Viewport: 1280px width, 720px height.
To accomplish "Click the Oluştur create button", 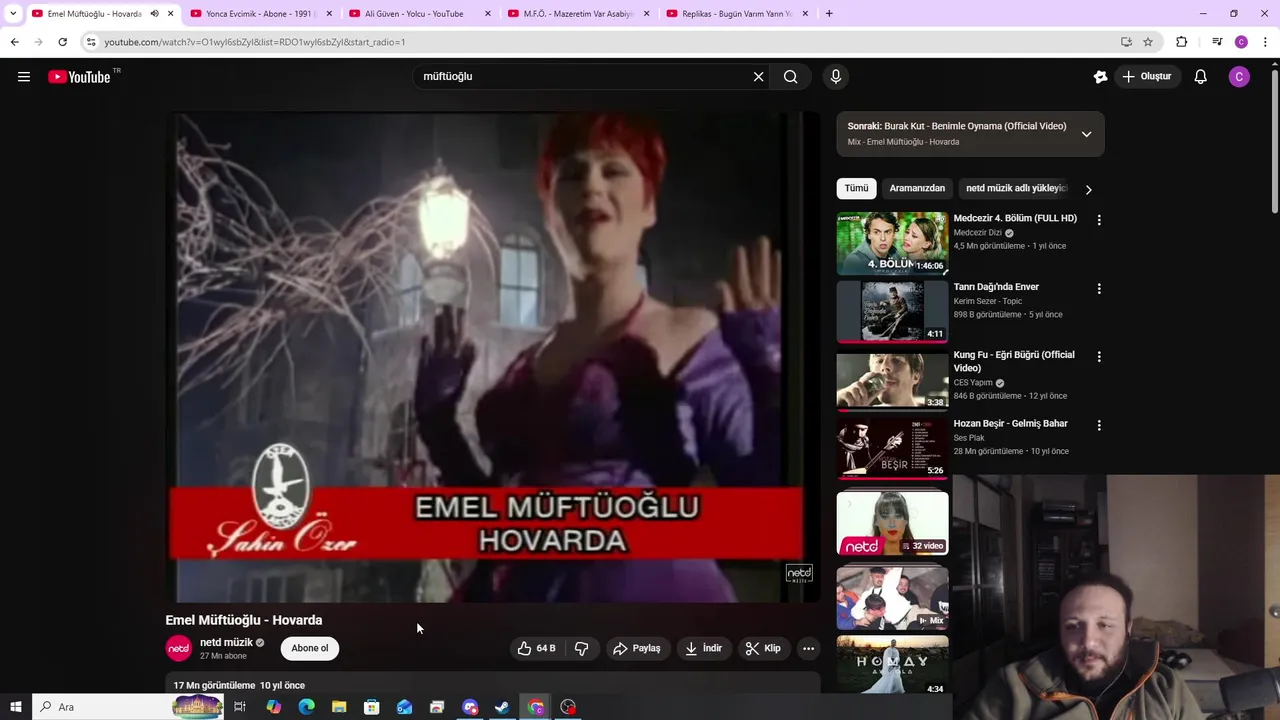I will pyautogui.click(x=1147, y=77).
